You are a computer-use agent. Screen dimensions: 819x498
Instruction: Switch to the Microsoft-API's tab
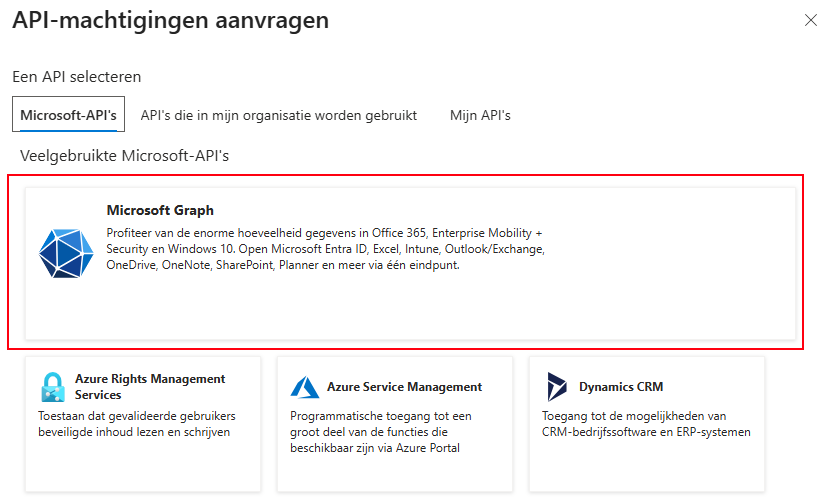coord(68,114)
